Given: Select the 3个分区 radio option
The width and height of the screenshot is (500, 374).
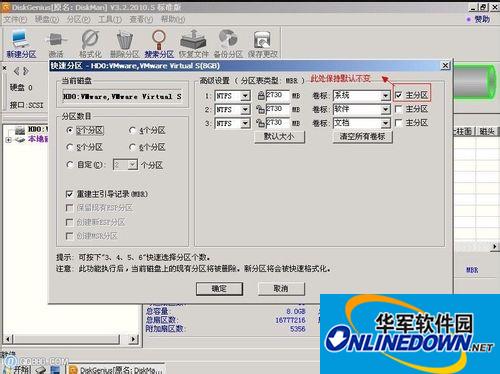Looking at the screenshot, I should click(70, 130).
